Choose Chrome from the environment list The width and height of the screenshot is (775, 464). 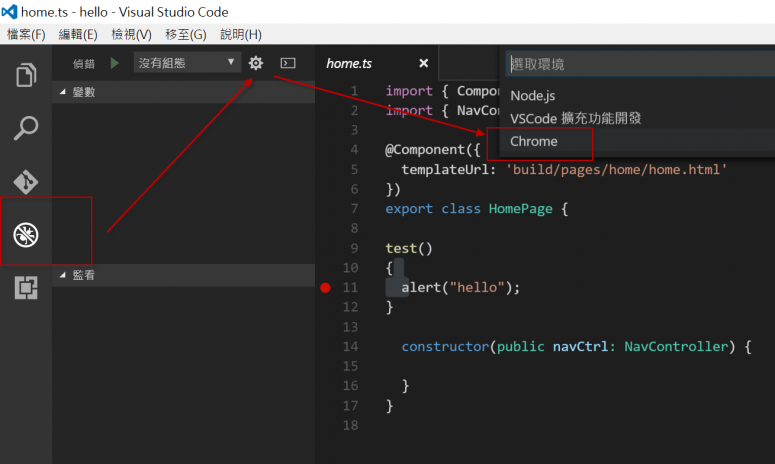534,142
